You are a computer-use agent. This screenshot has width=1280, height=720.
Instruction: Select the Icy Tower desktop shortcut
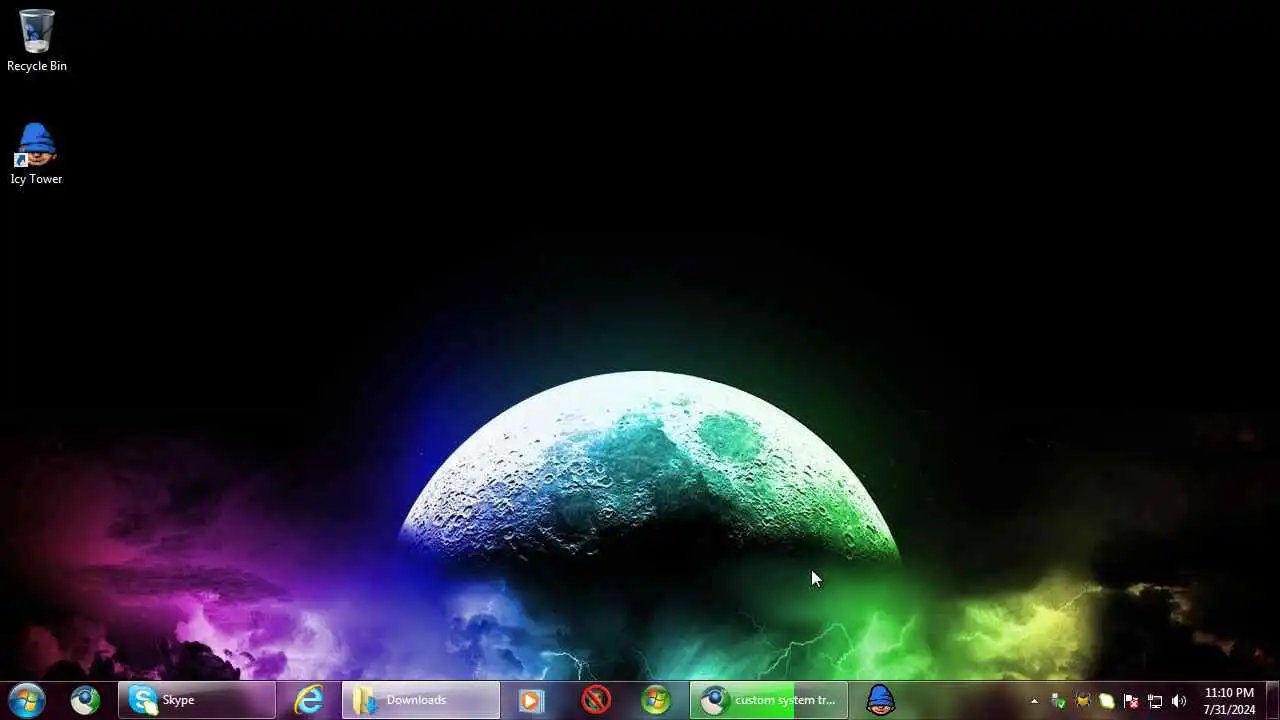tap(37, 154)
